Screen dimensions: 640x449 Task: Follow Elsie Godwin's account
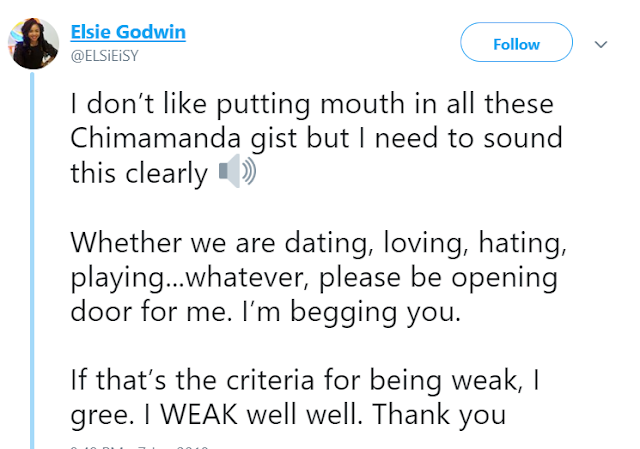[516, 45]
